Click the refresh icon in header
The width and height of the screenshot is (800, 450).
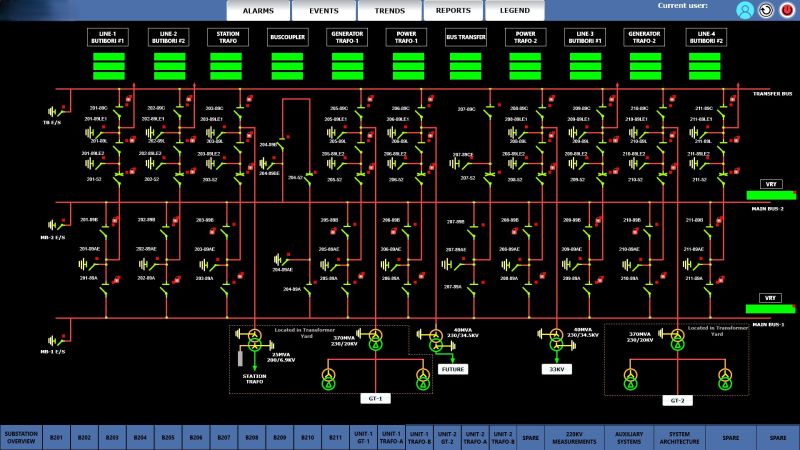click(x=766, y=11)
